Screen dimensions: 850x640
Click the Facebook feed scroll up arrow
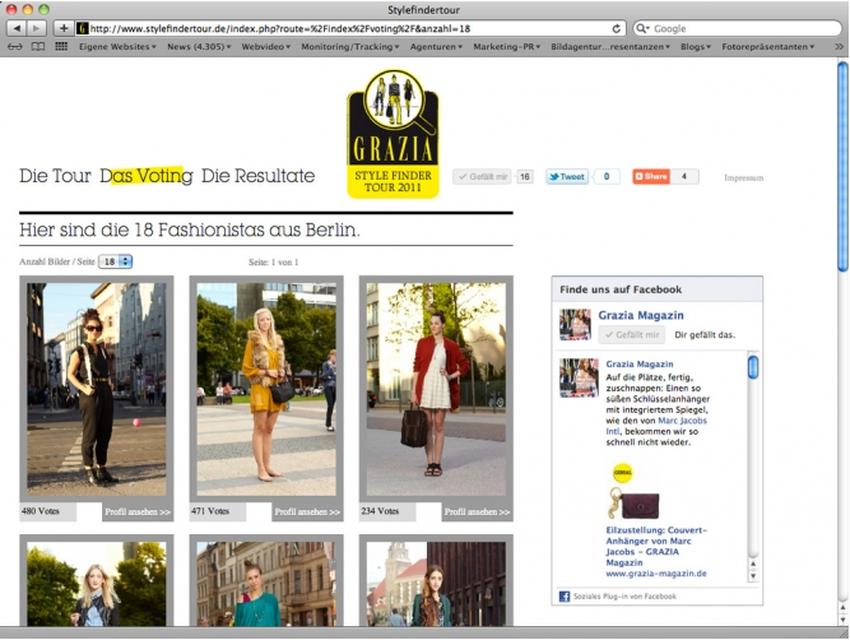[x=753, y=564]
